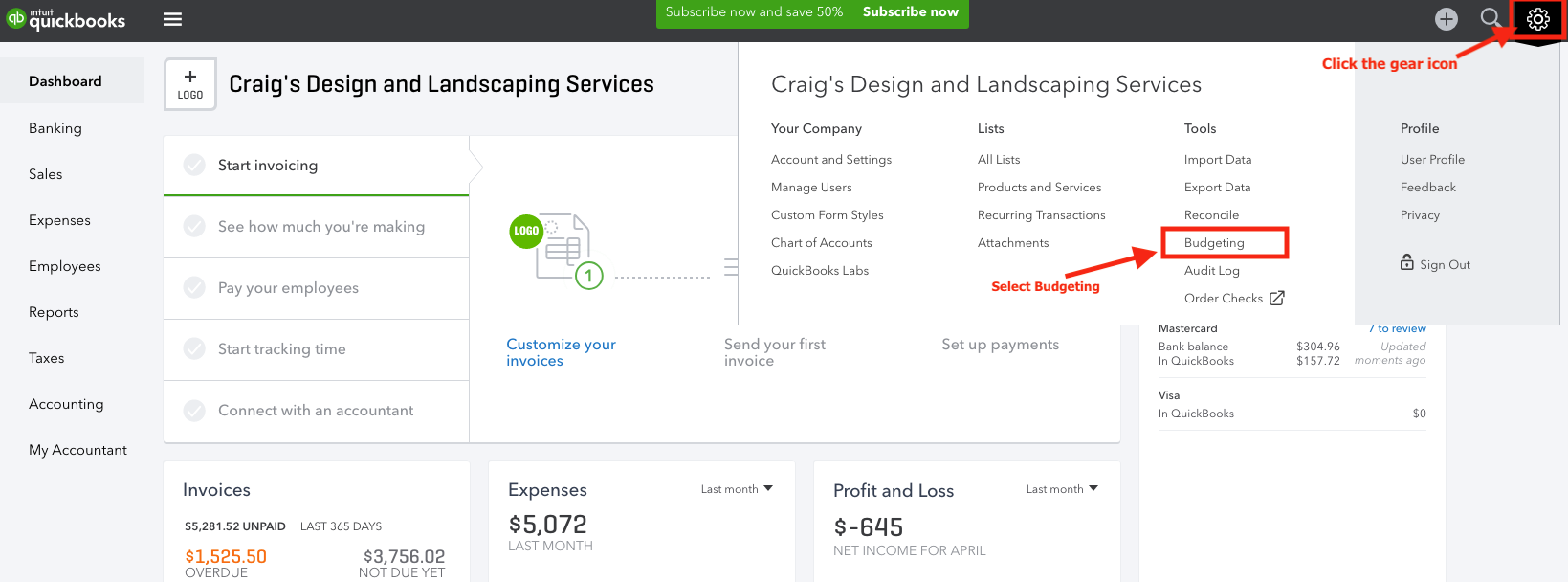Click the plus create icon in header
Screen dimensions: 1568x582
pos(1447,19)
